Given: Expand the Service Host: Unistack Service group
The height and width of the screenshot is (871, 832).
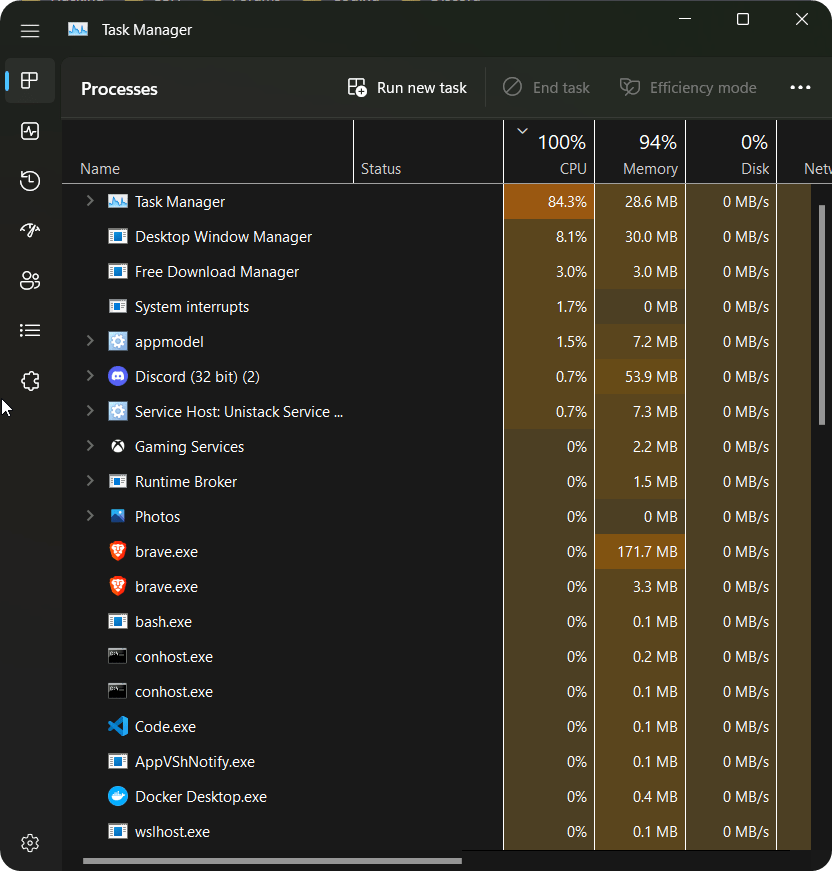Looking at the screenshot, I should pos(90,411).
